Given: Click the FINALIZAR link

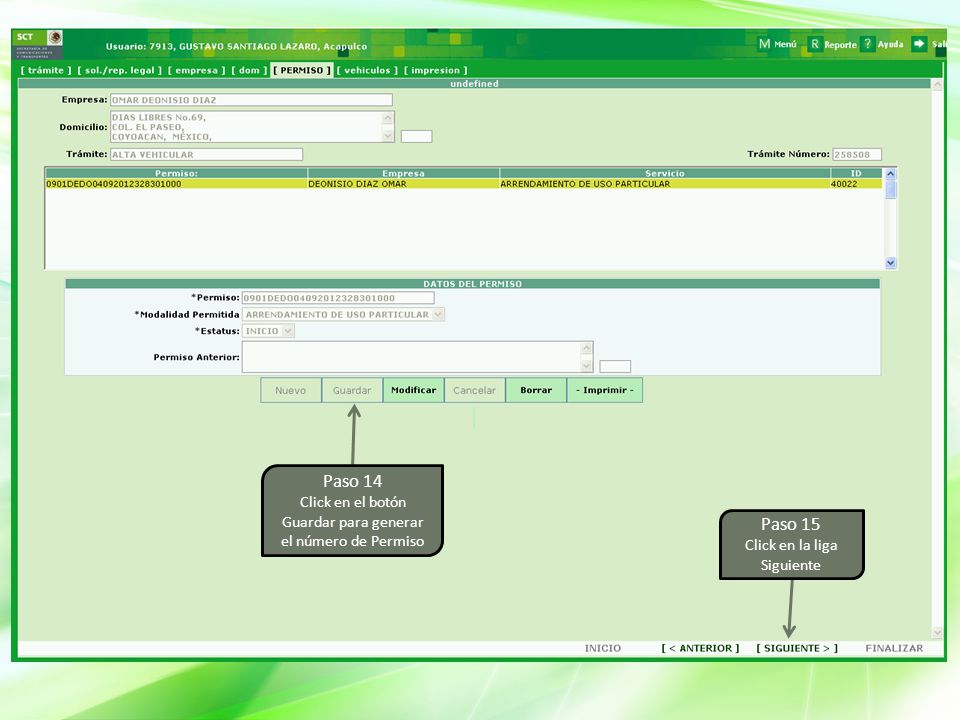Looking at the screenshot, I should [x=894, y=648].
